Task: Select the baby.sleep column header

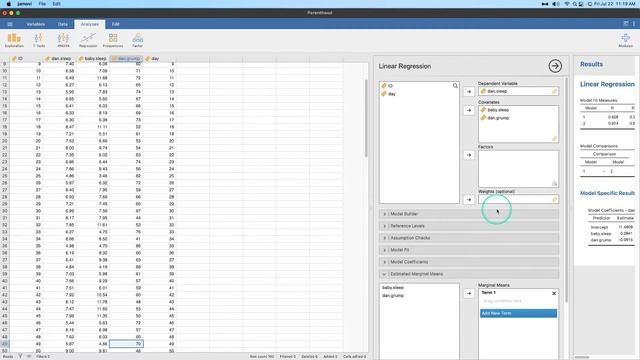Action: coord(93,59)
